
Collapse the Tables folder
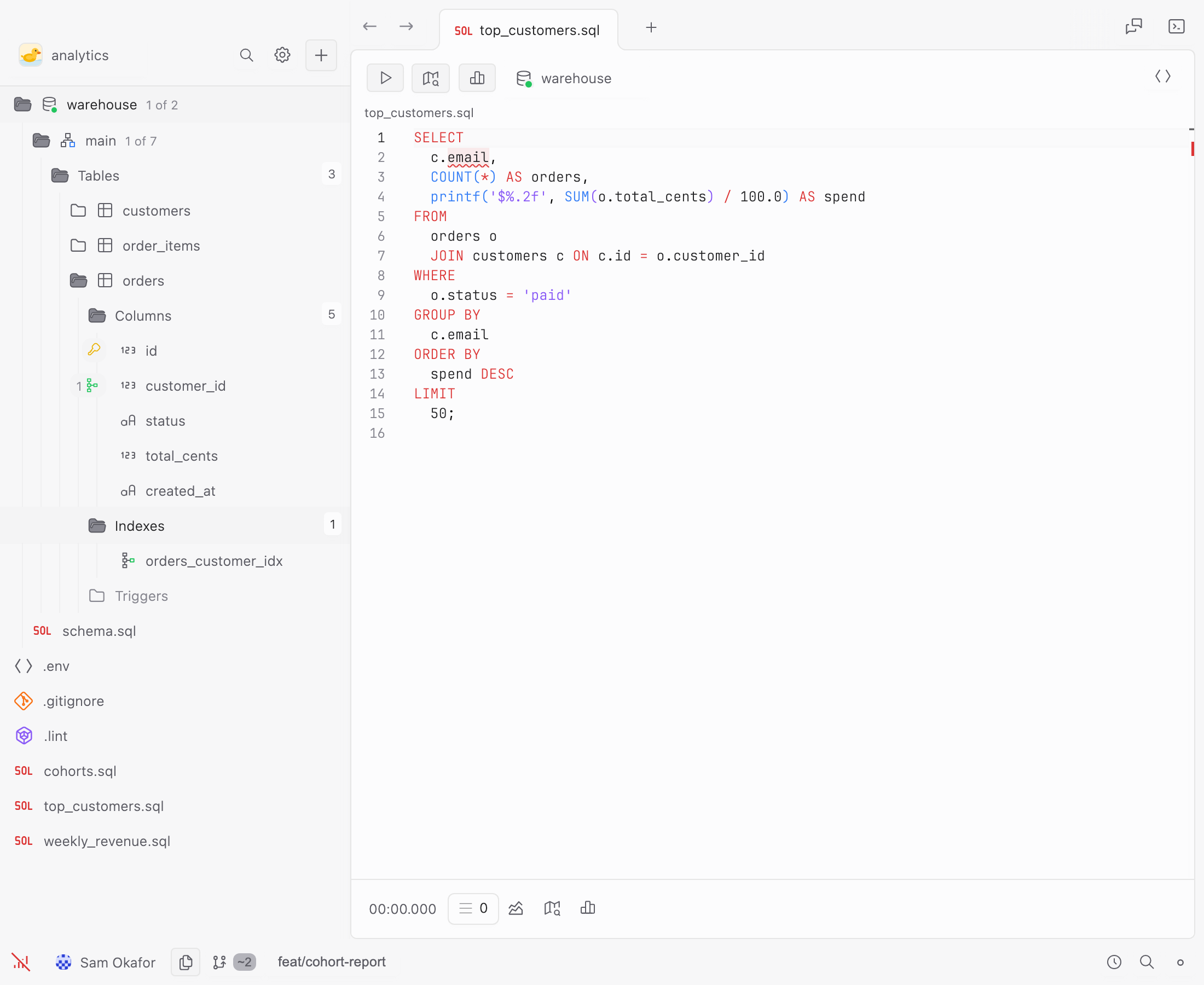(x=60, y=176)
